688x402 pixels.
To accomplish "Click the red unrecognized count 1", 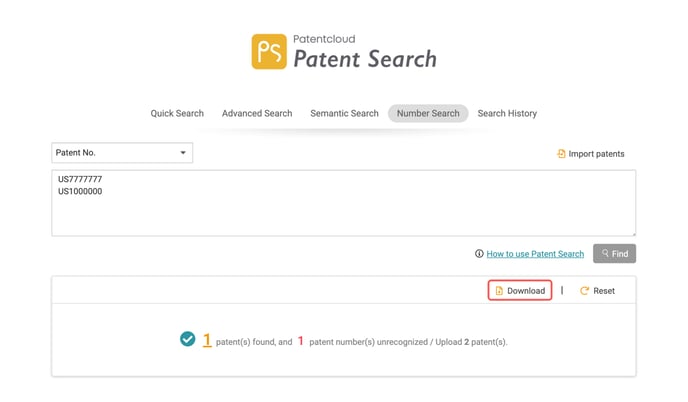I will 301,341.
